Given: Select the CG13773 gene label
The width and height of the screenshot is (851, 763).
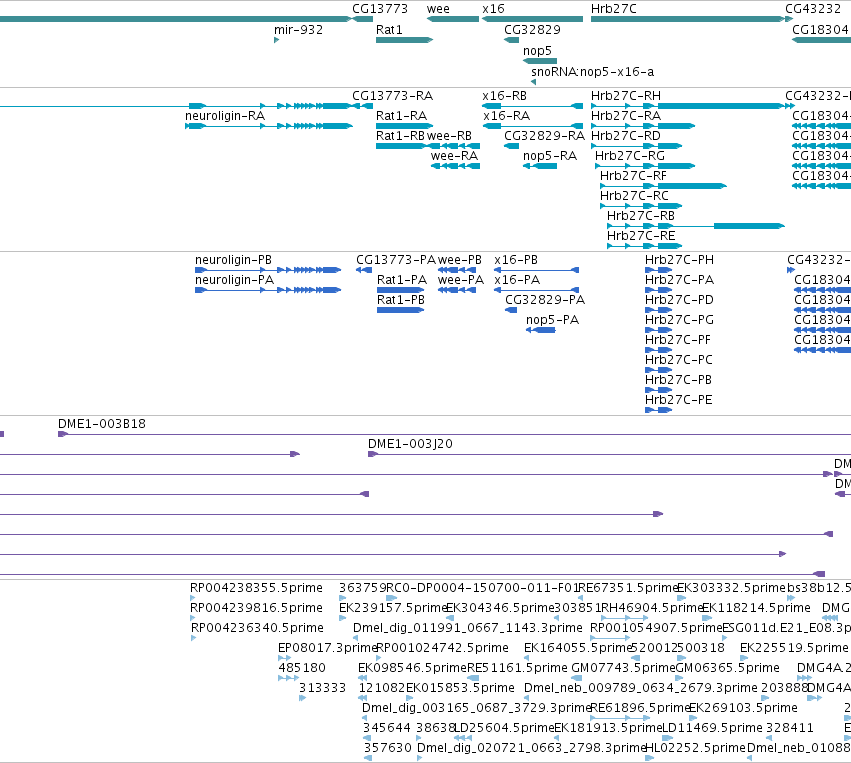Looking at the screenshot, I should [380, 9].
